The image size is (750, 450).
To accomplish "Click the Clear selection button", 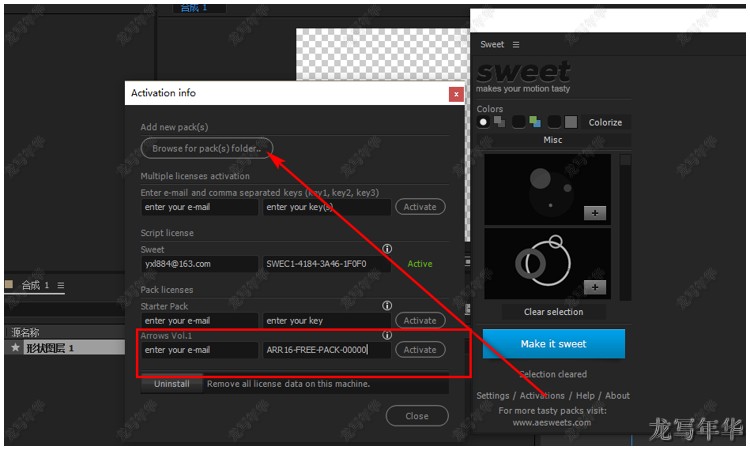I will tap(553, 312).
